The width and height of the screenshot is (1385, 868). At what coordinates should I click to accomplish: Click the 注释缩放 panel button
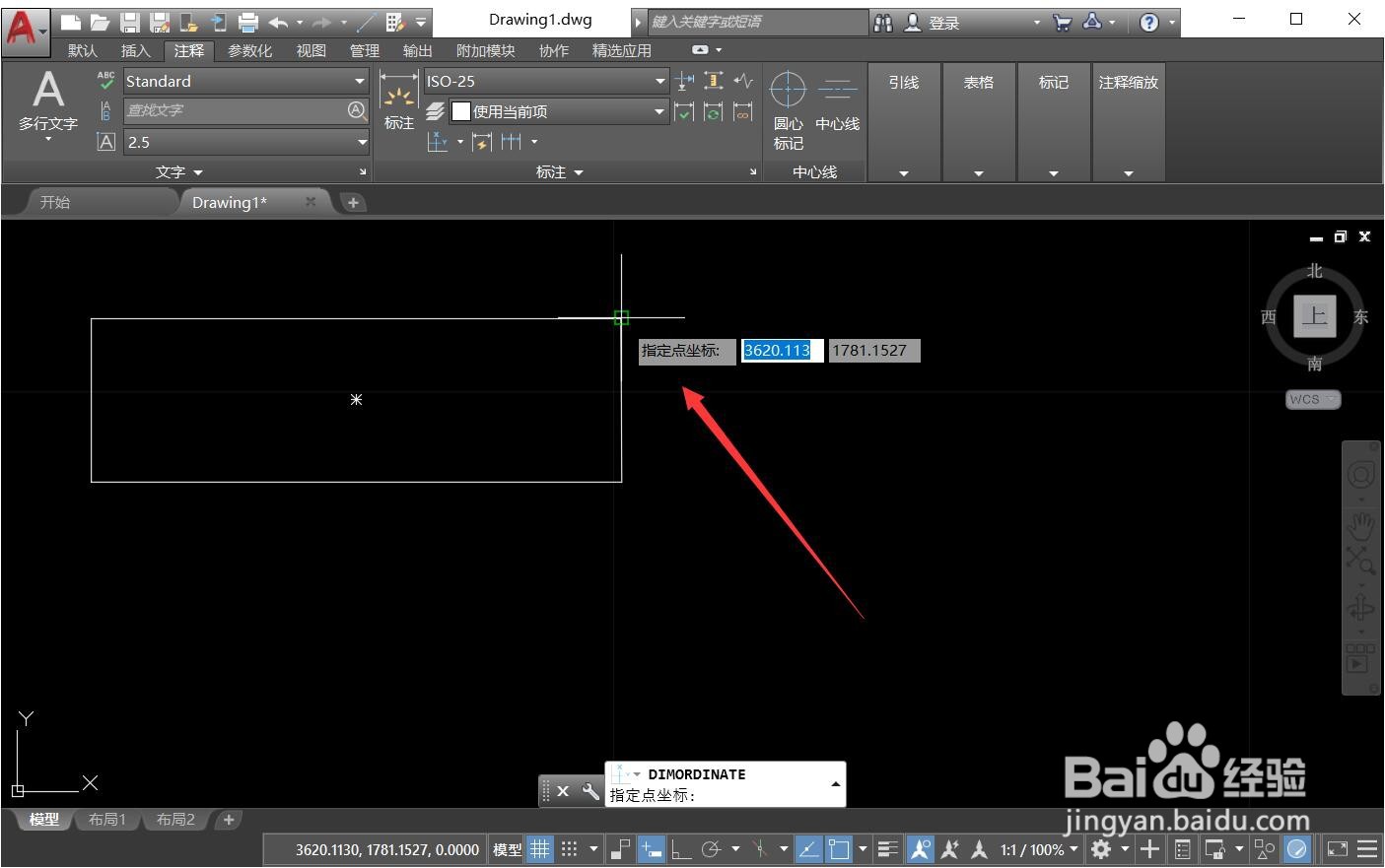pos(1129,123)
